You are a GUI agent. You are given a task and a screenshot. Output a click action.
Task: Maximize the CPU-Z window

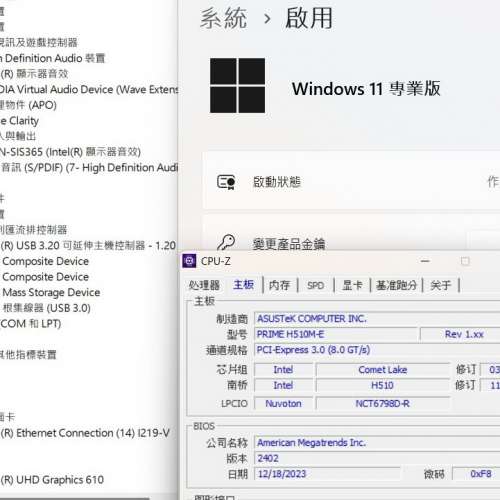(465, 261)
